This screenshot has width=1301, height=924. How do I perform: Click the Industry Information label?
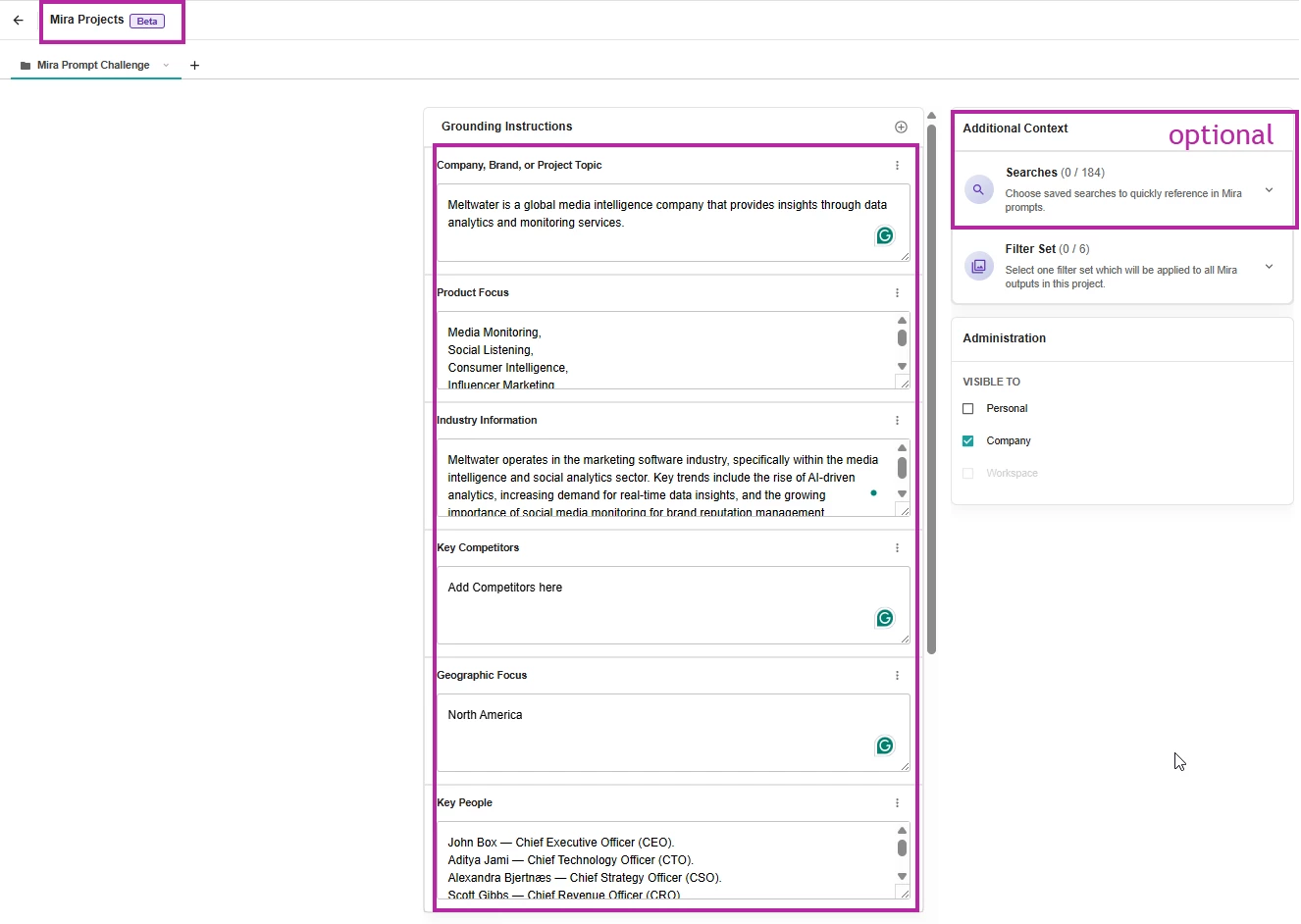pyautogui.click(x=487, y=421)
